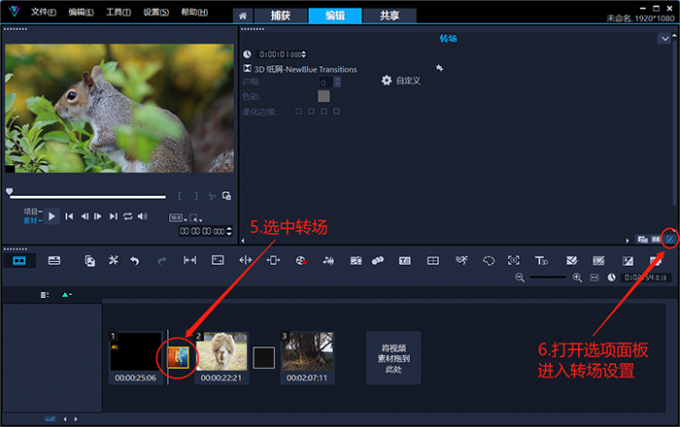Switch to the 共享 tab
680x427 pixels.
[389, 16]
